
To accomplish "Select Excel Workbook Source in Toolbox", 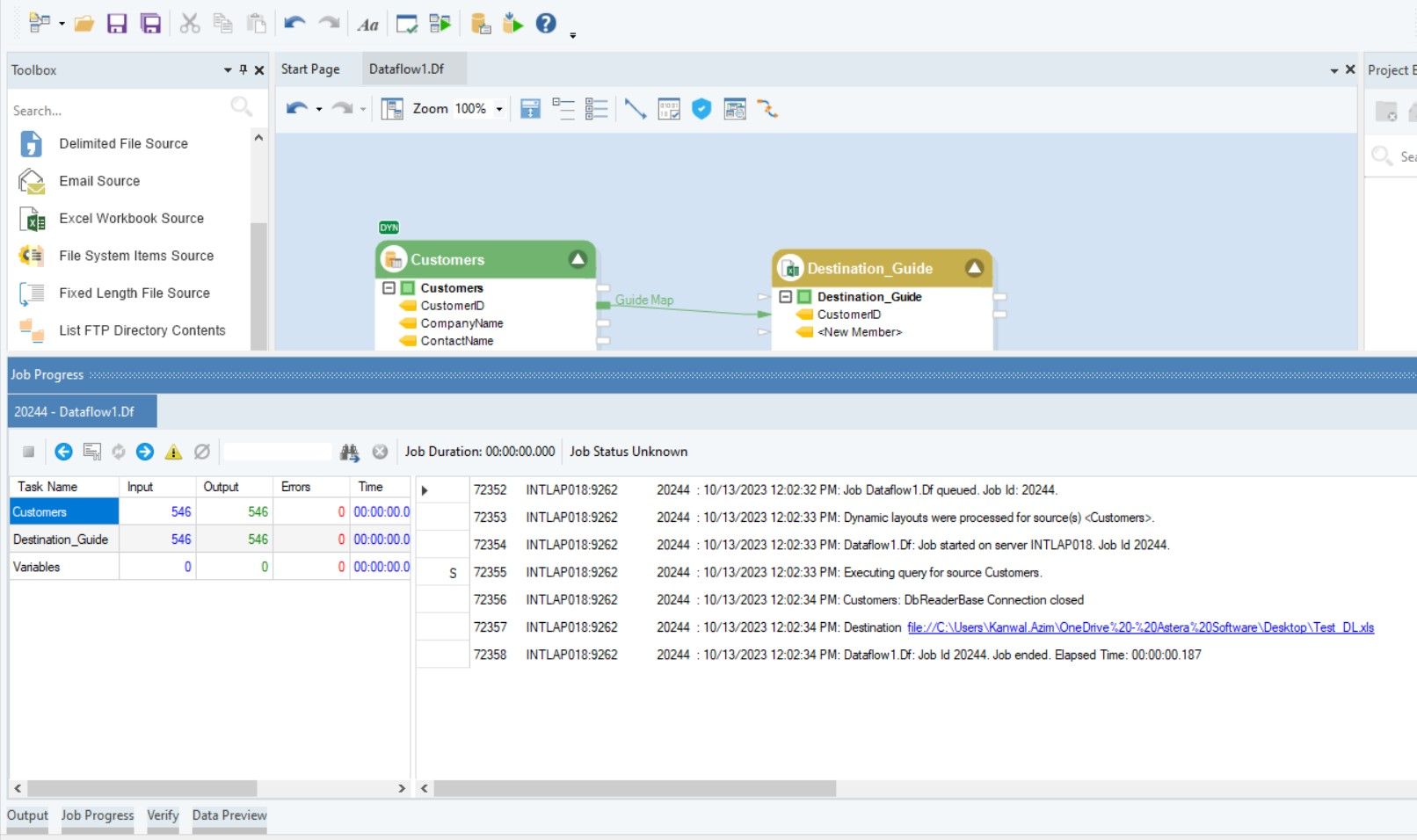I will (131, 218).
